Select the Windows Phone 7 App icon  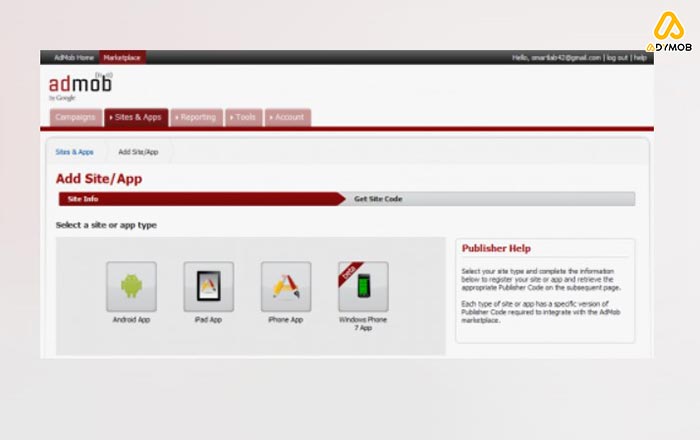click(363, 286)
